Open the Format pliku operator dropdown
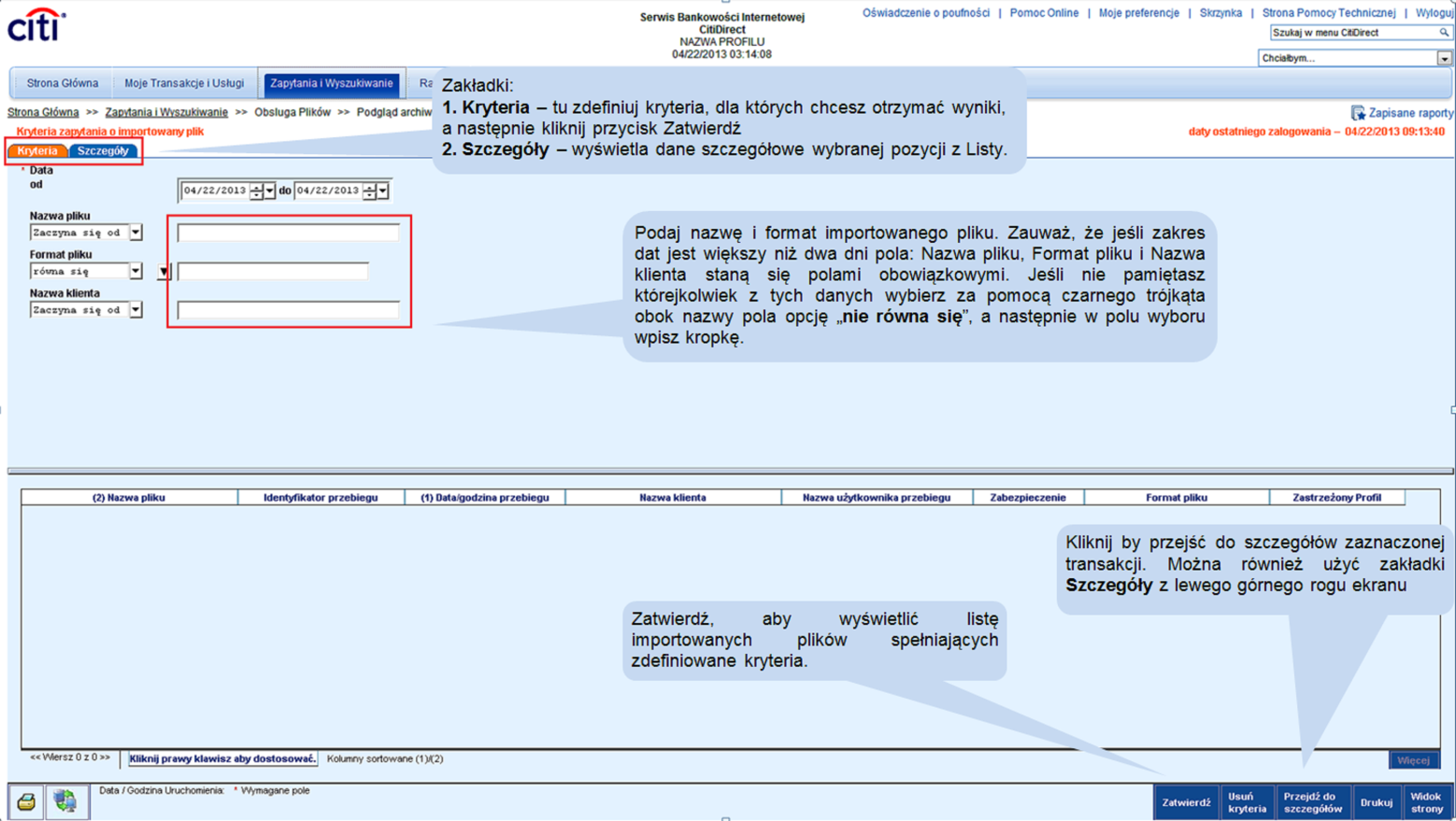1456x821 pixels. [x=136, y=271]
